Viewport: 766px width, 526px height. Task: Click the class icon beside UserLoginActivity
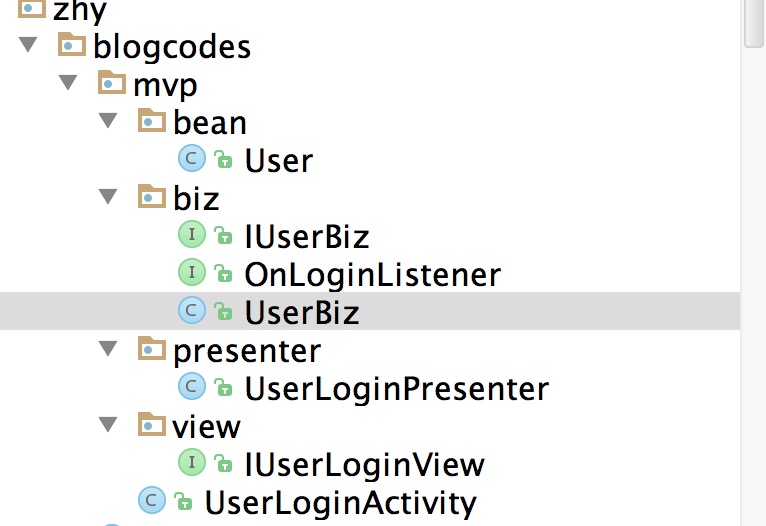pyautogui.click(x=151, y=500)
